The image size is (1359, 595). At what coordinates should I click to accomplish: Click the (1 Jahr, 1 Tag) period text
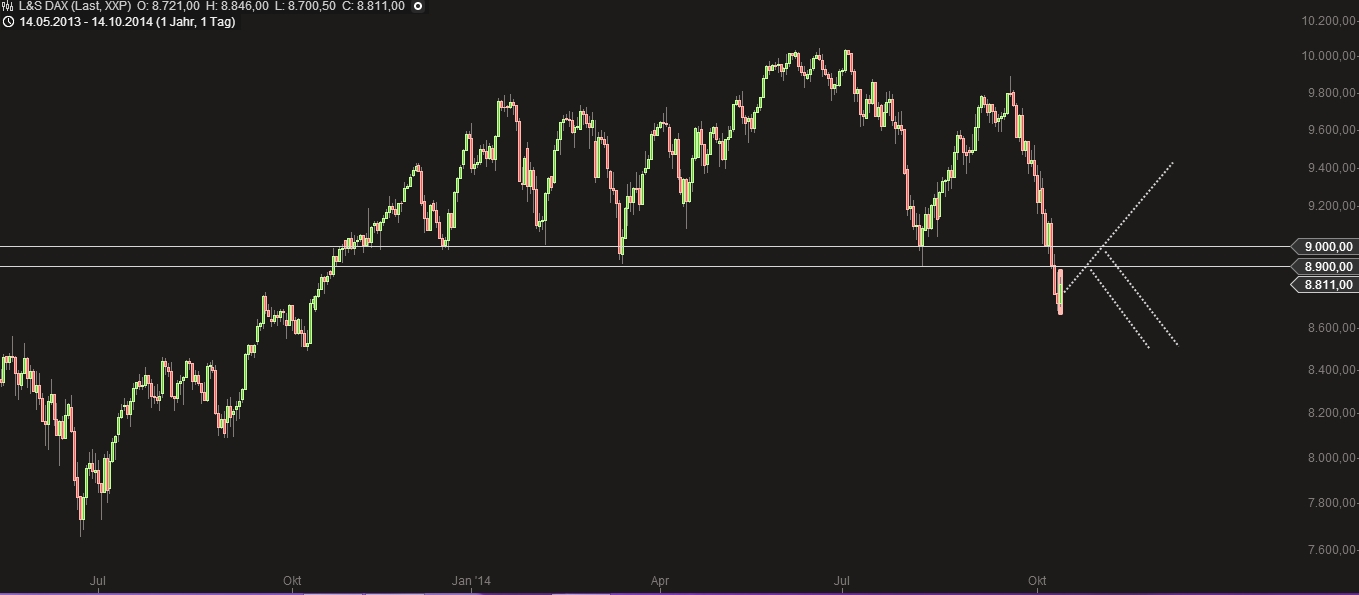196,21
